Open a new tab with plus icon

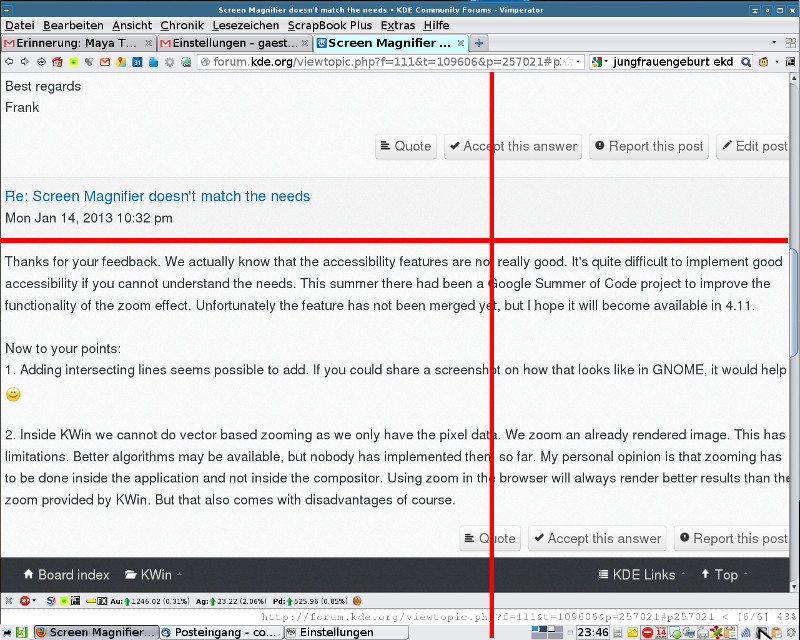[479, 43]
